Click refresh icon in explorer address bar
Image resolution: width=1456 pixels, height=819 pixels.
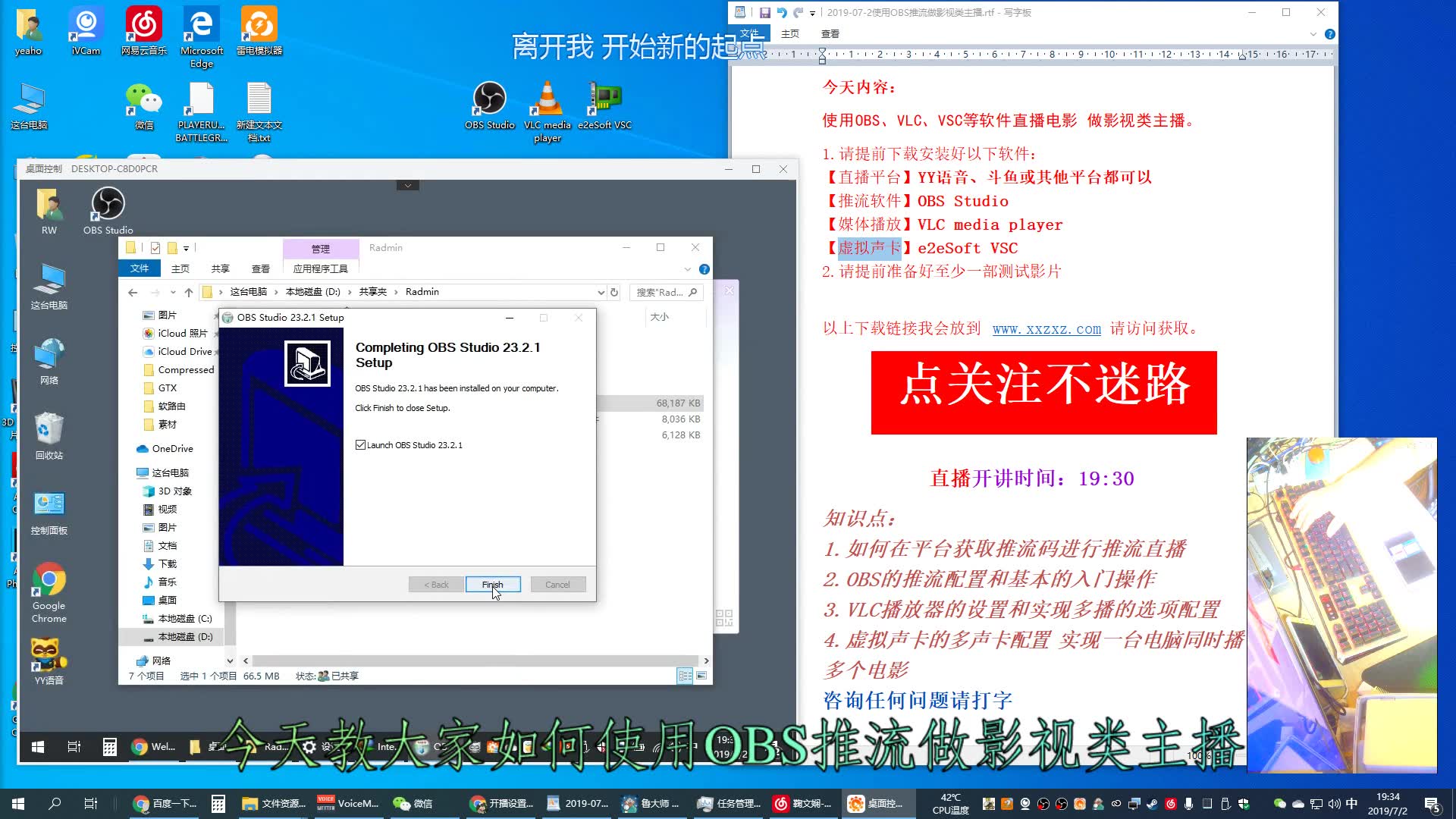[x=614, y=292]
